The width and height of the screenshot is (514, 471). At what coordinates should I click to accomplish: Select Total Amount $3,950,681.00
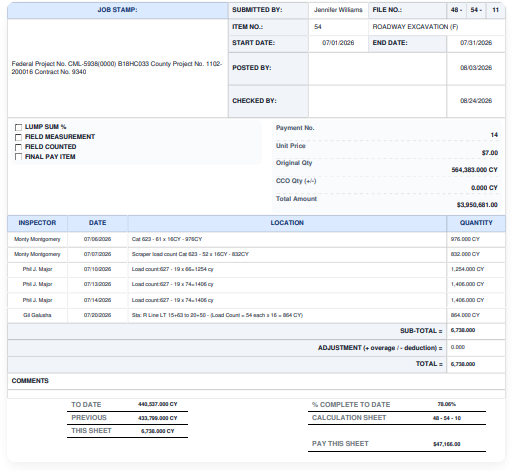click(x=477, y=205)
